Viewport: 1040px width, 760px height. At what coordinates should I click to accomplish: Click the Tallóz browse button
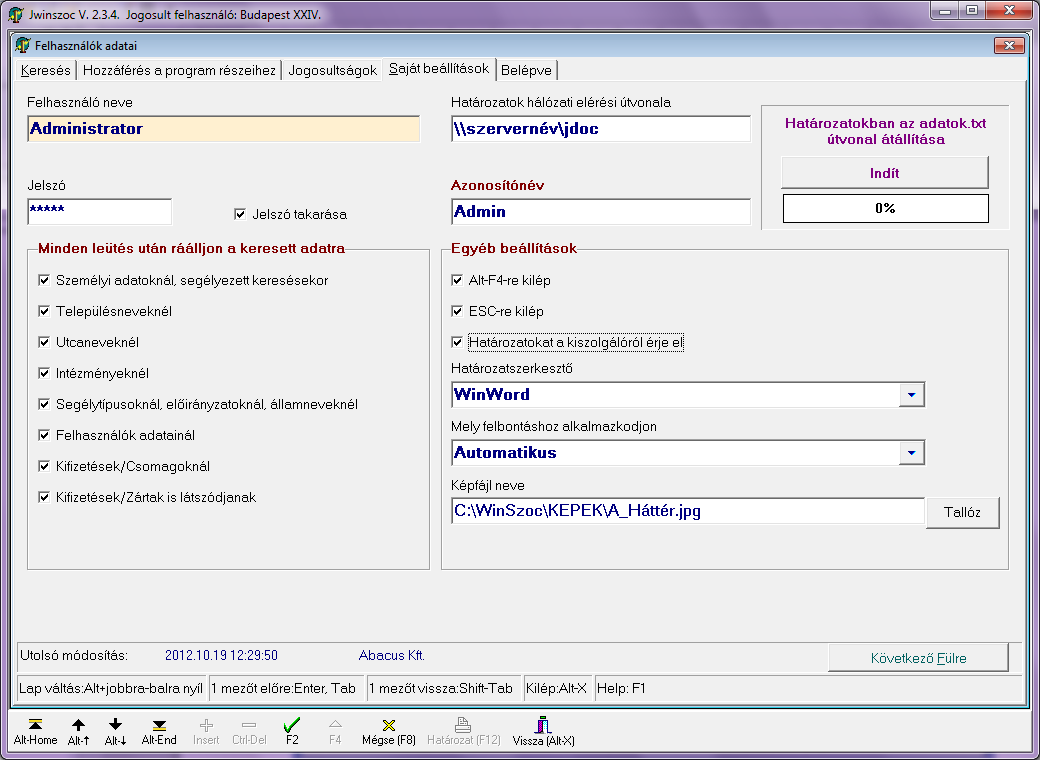click(962, 512)
